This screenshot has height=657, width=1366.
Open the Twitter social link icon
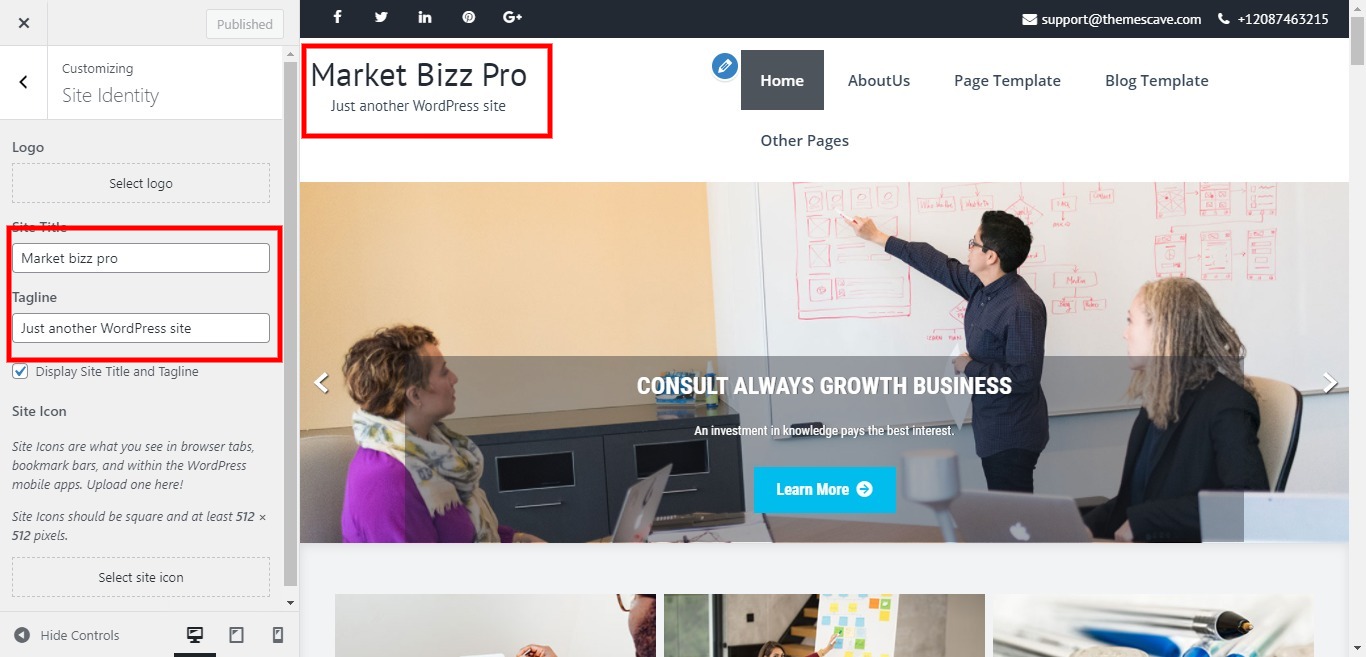(381, 18)
